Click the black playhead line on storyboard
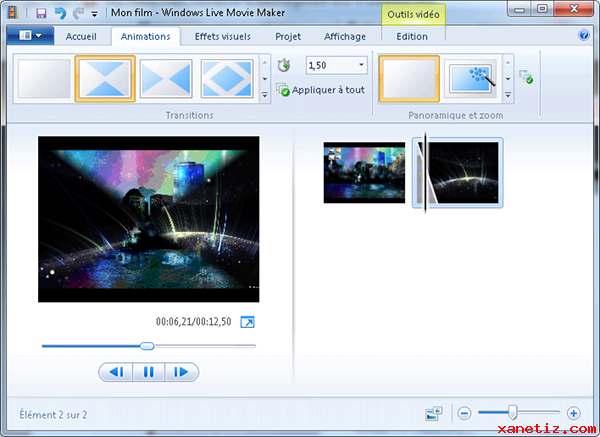The image size is (600, 437). 425,173
